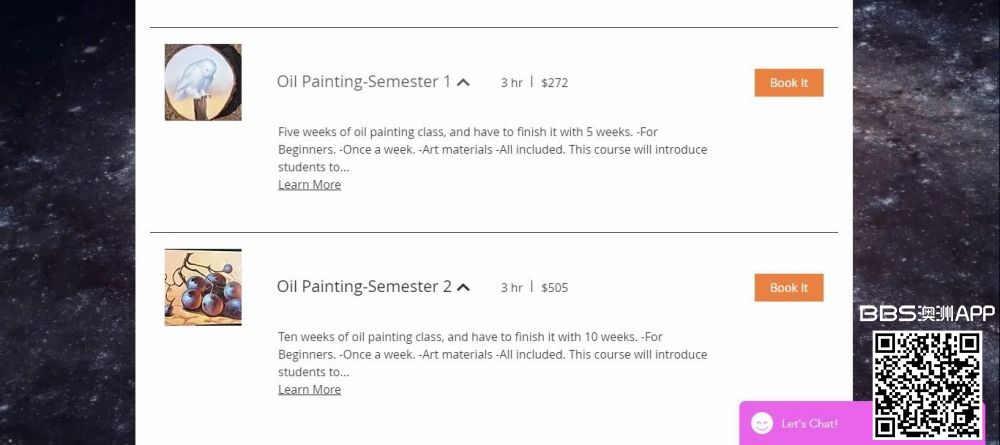Collapse the Oil Painting-Semester 1 chevron
The height and width of the screenshot is (445, 1000).
(463, 83)
